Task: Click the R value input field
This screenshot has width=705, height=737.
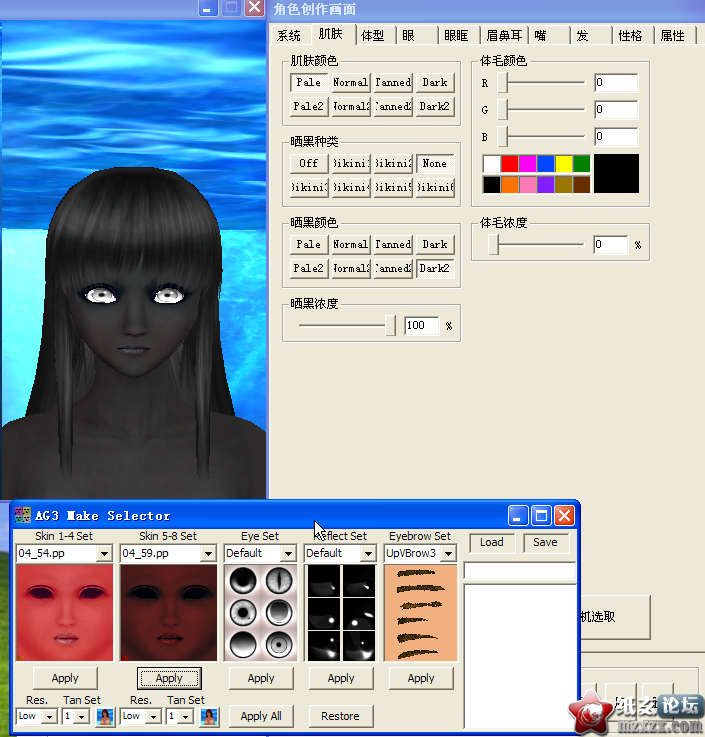Action: tap(615, 83)
